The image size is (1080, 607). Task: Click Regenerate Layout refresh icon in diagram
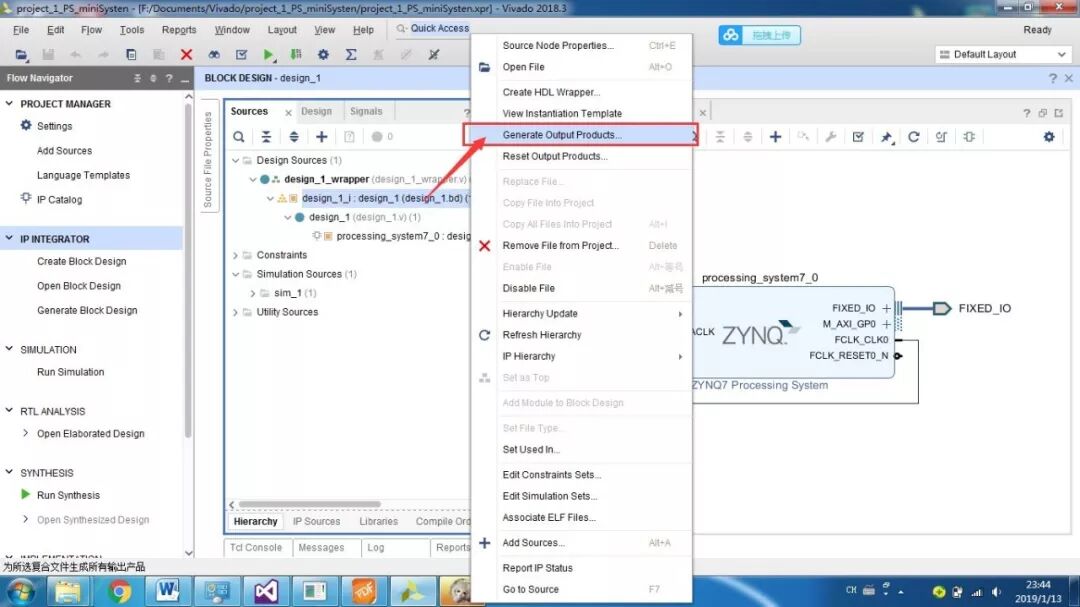(x=913, y=136)
